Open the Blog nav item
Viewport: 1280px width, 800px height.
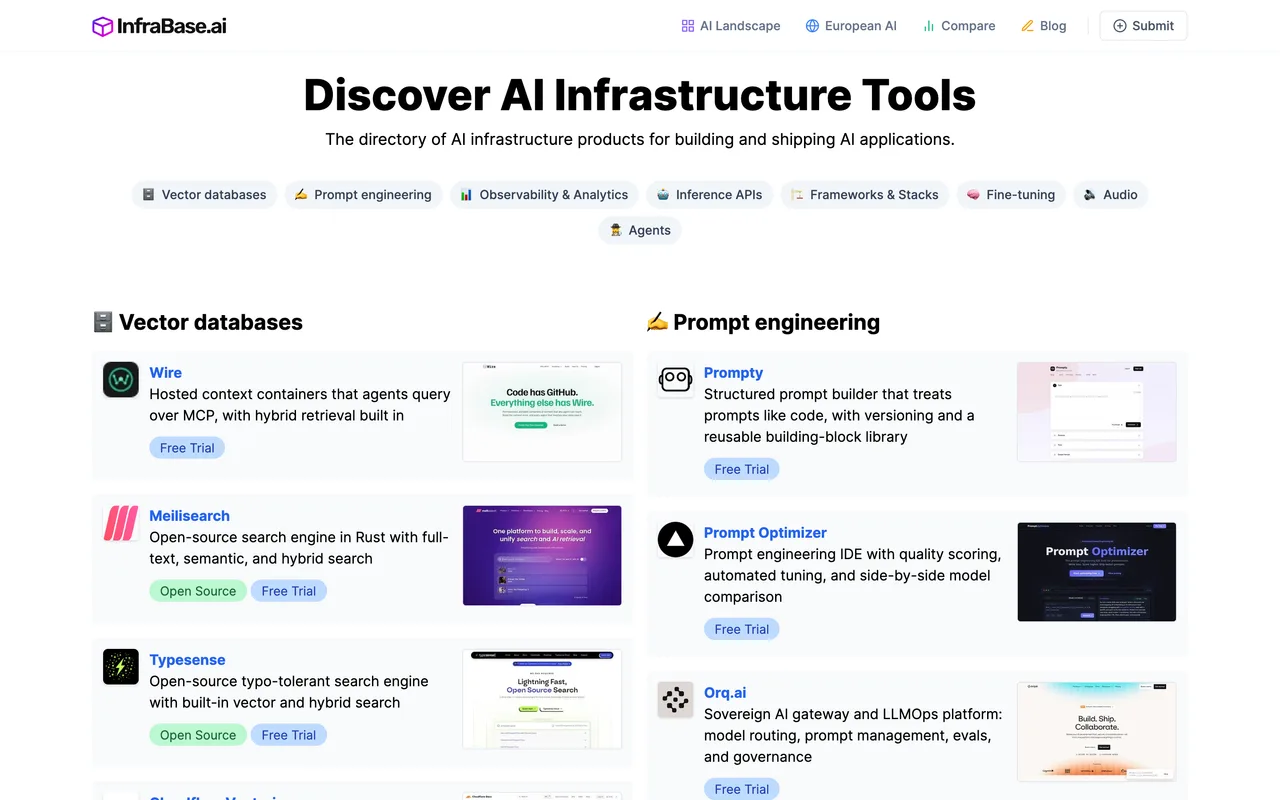pyautogui.click(x=1043, y=26)
